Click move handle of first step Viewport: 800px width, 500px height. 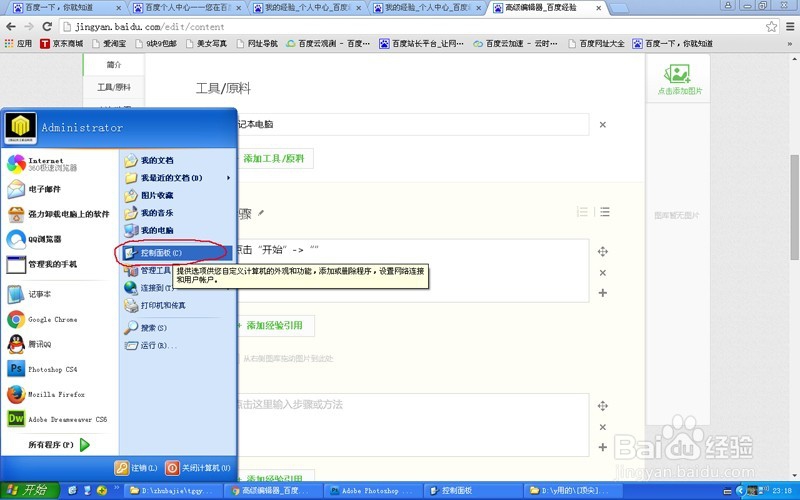tap(603, 252)
